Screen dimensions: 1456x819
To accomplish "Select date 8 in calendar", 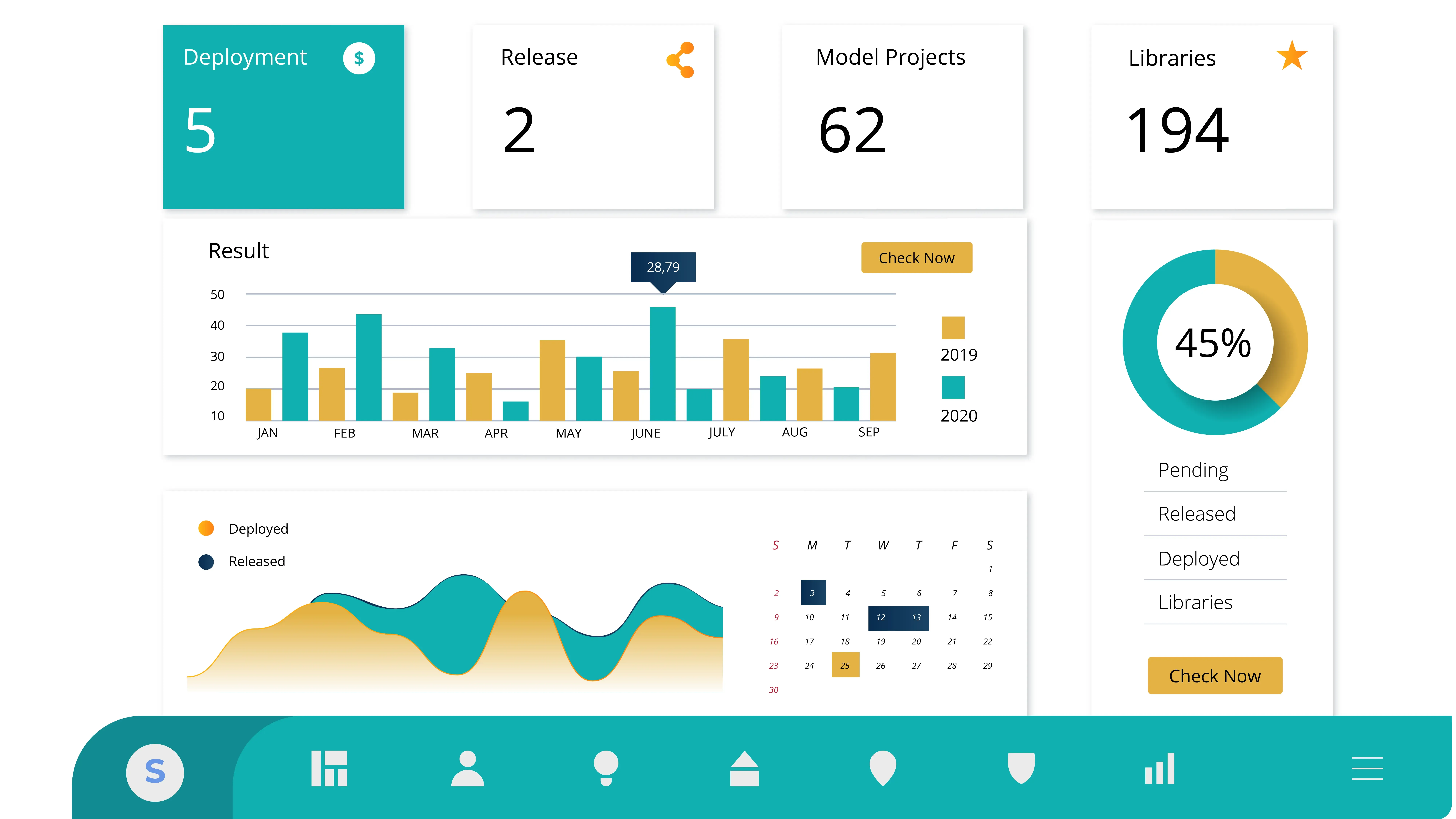I will click(990, 594).
